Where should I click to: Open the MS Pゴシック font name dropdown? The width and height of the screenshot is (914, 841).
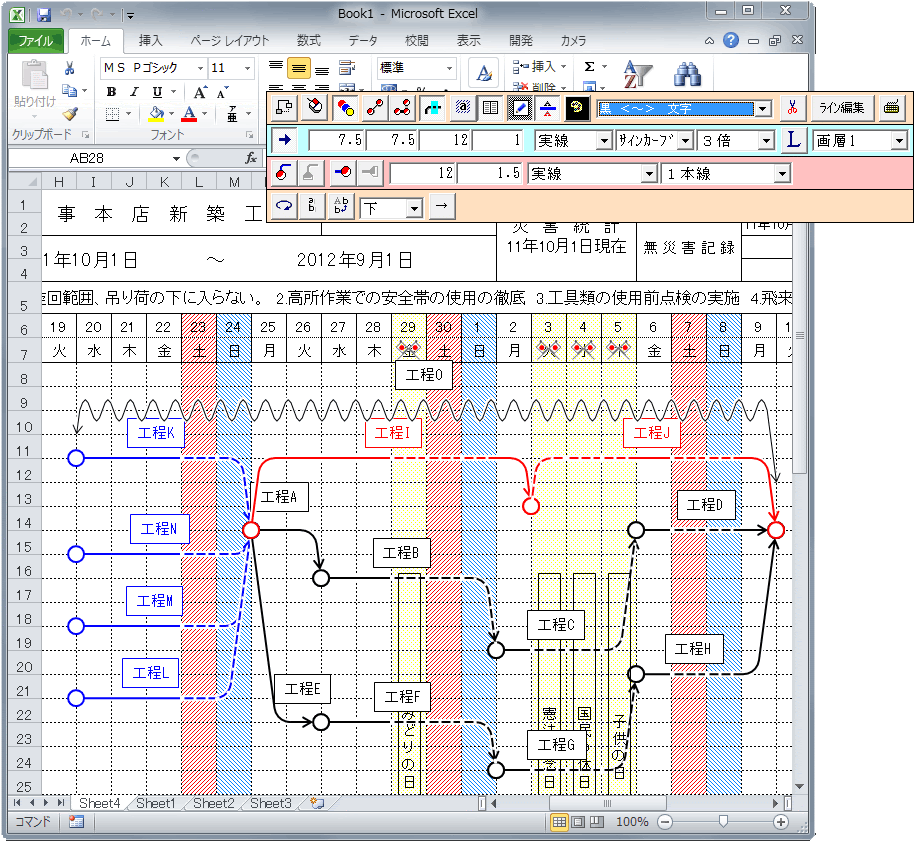point(200,68)
